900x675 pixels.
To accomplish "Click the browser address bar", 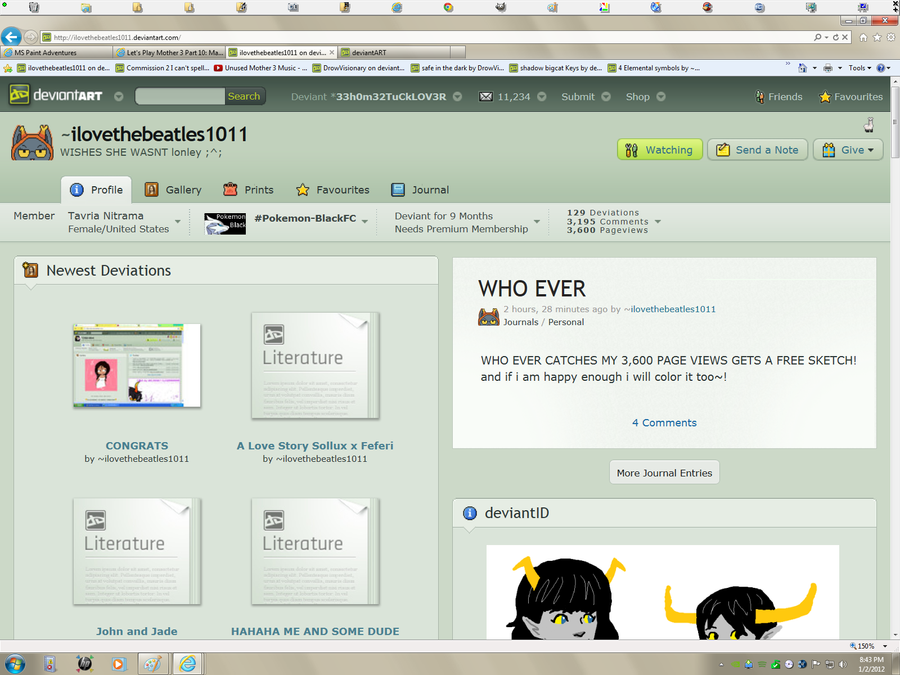I will coord(425,37).
